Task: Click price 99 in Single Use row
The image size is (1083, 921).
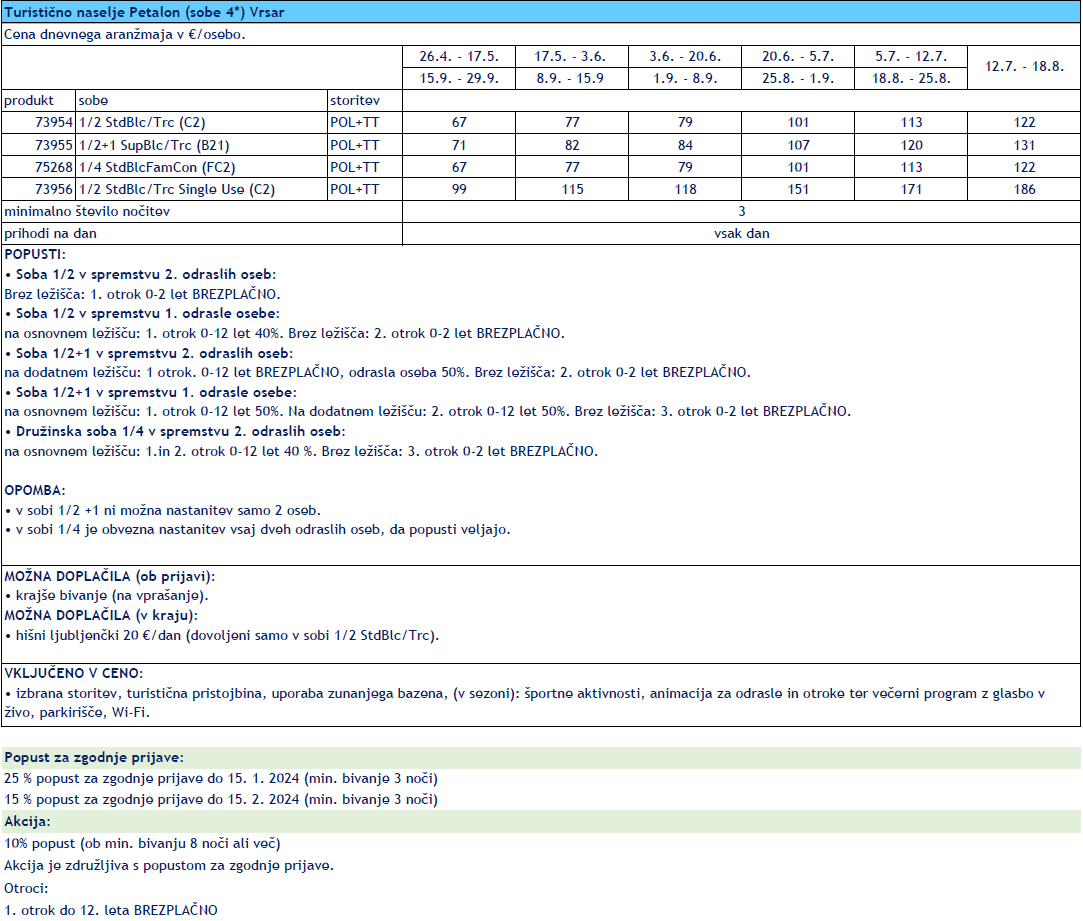Action: coord(459,189)
